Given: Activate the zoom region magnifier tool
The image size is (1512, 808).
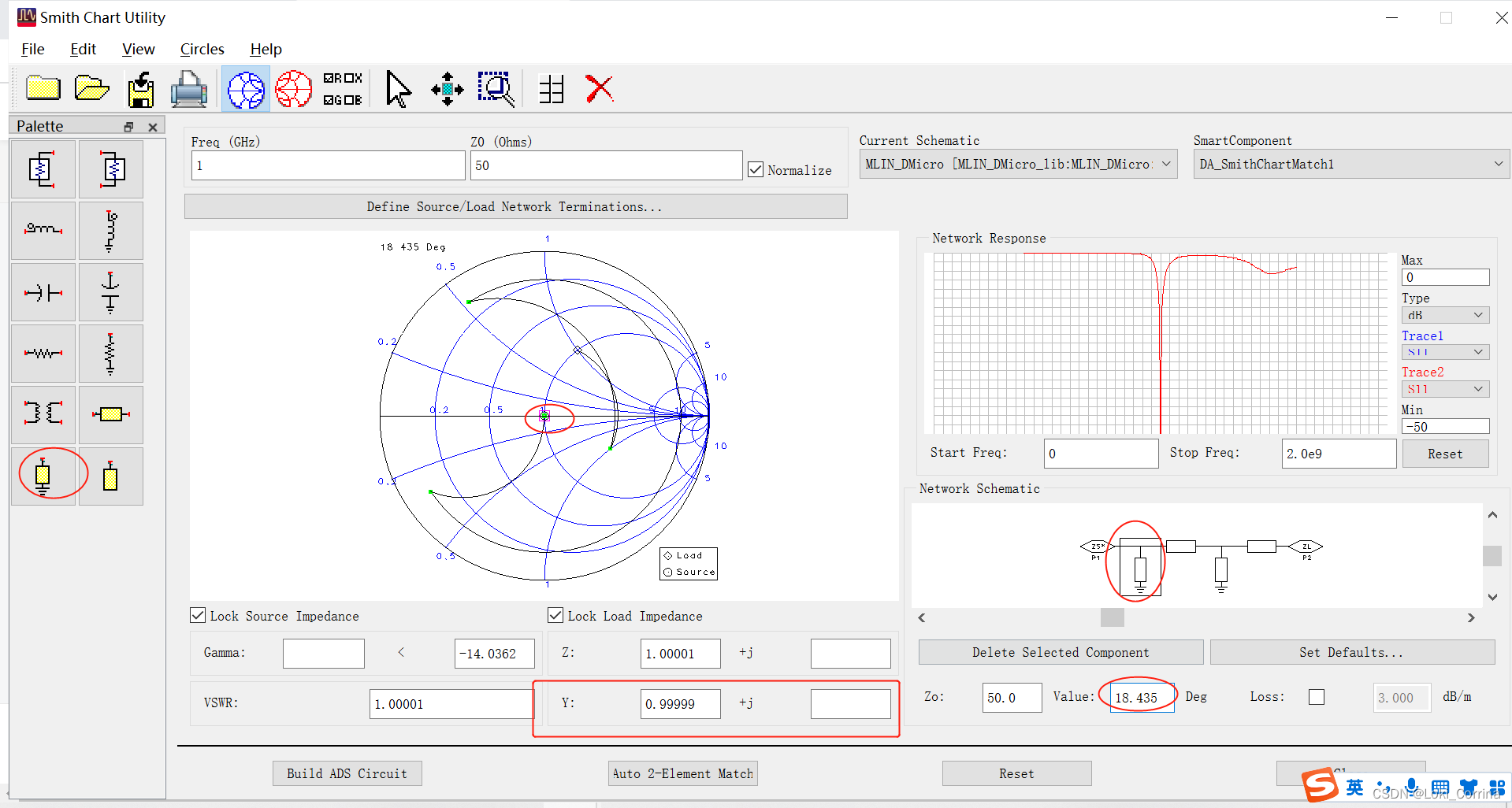Looking at the screenshot, I should (496, 89).
